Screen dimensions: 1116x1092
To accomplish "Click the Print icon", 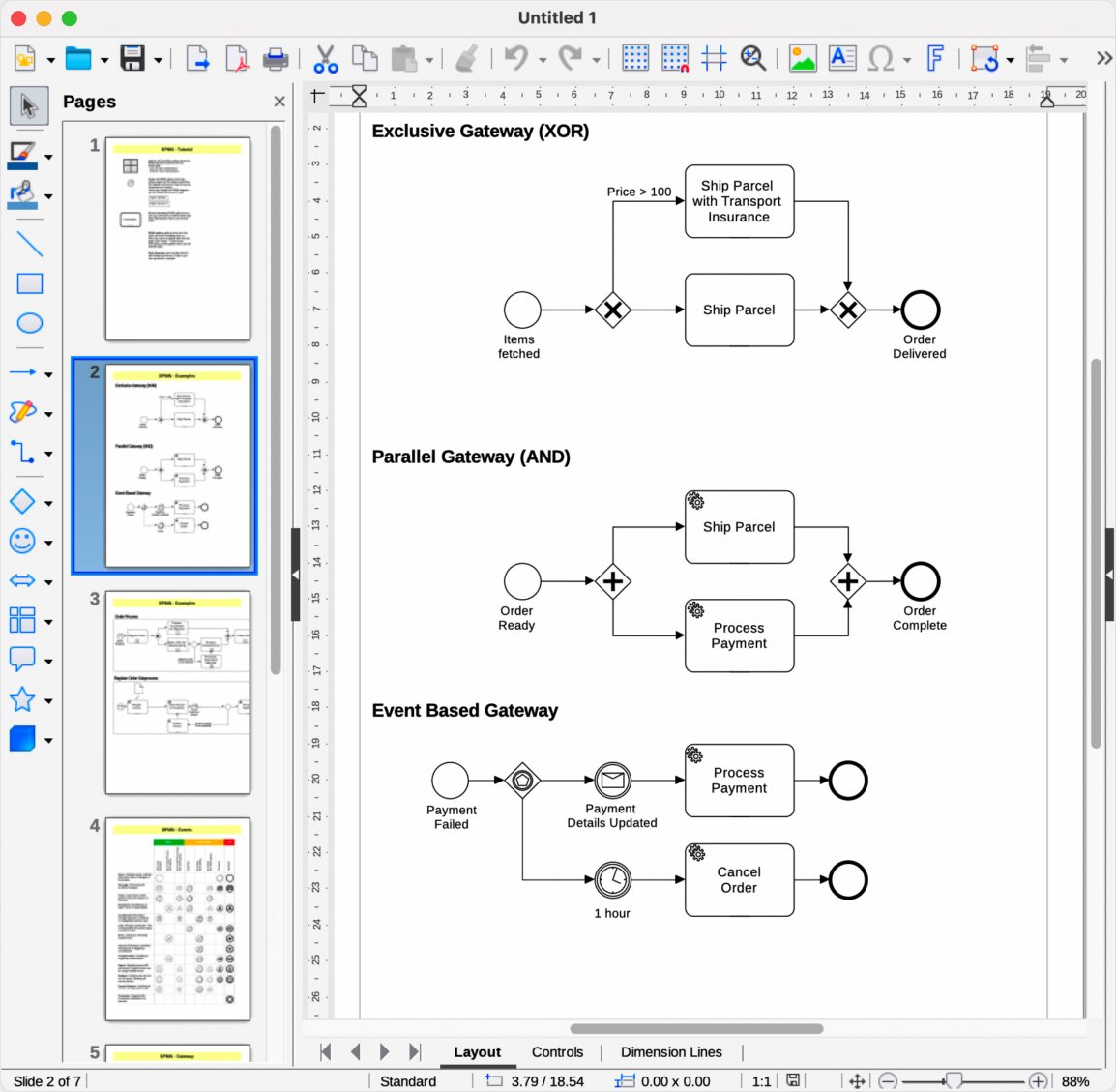I will pos(276,58).
